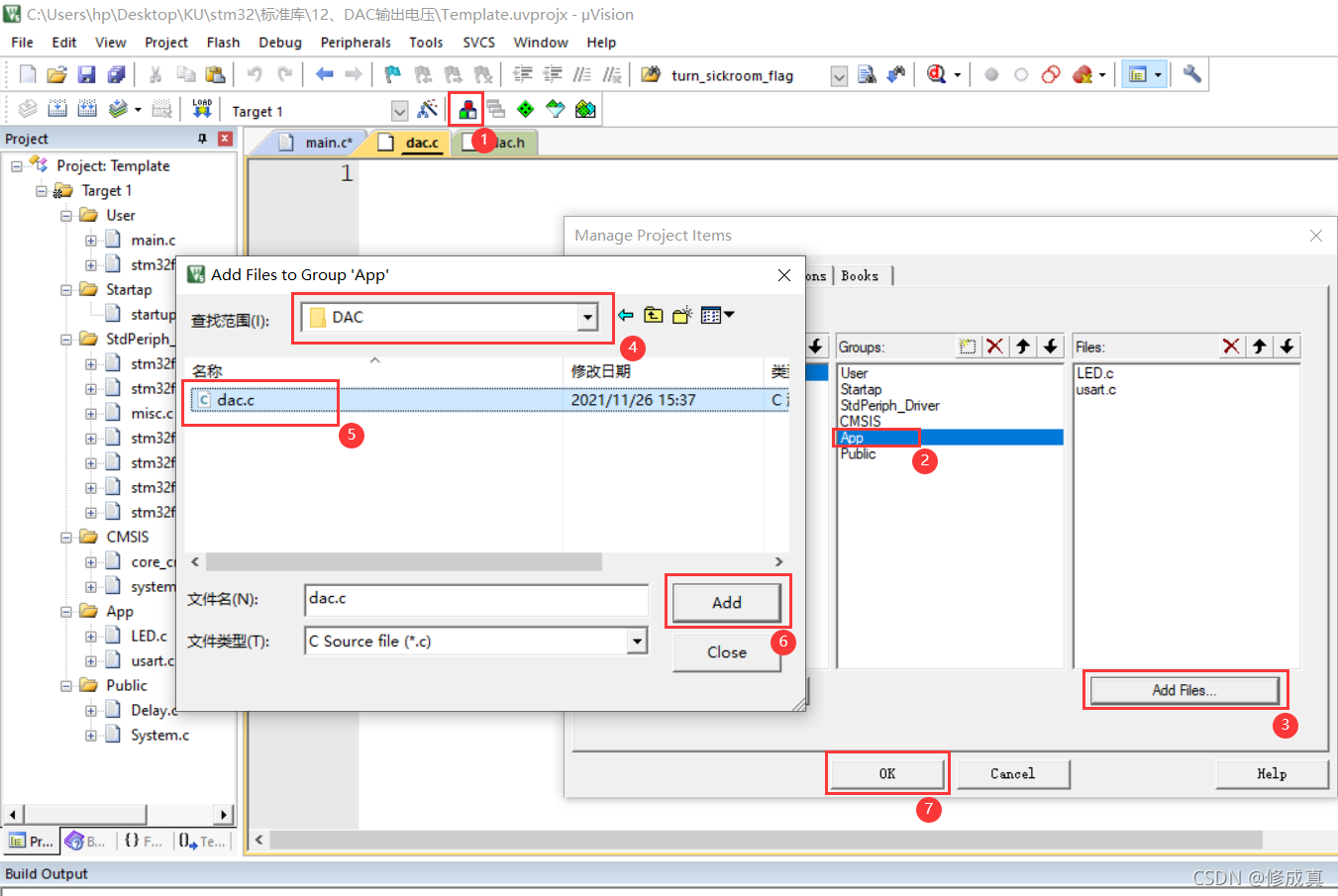Open Configuration via the wrench icon
The image size is (1338, 896).
click(1191, 74)
